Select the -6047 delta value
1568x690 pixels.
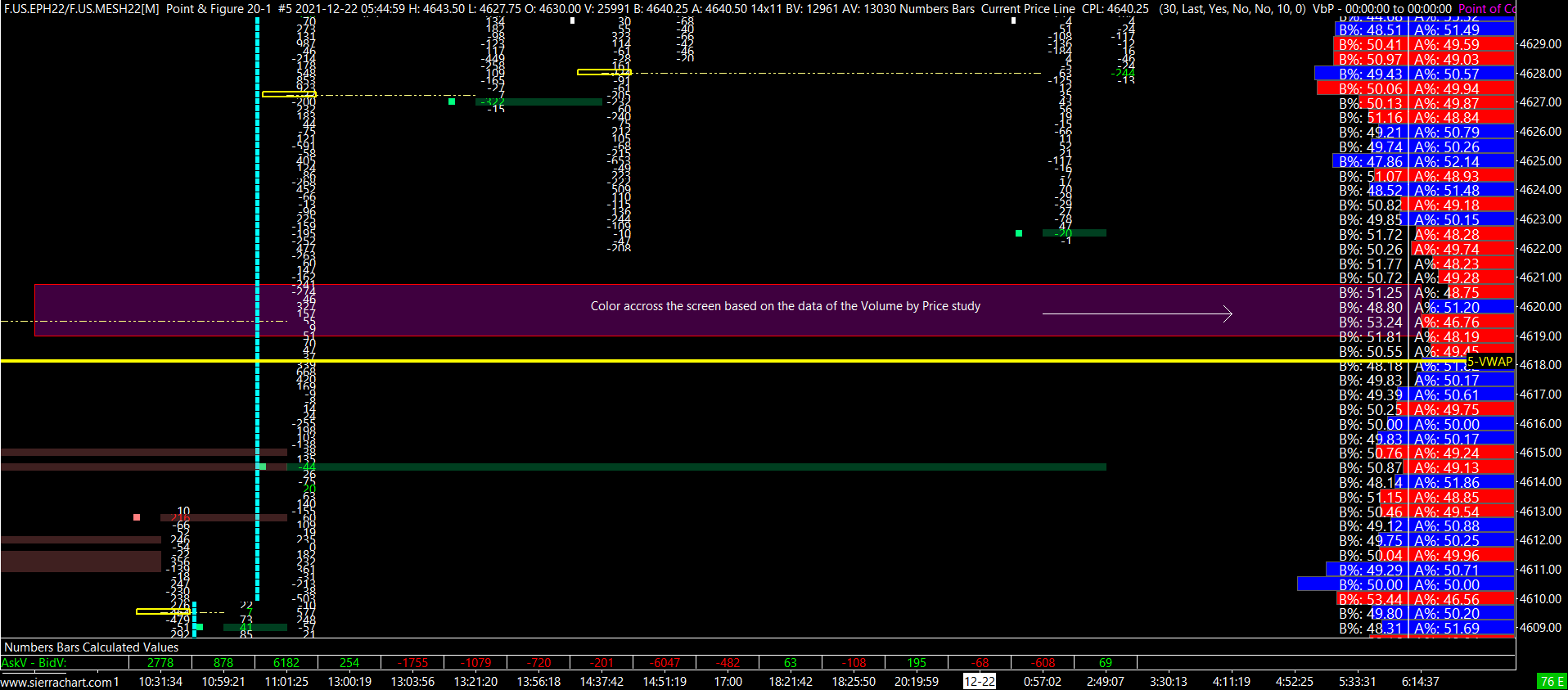(665, 663)
